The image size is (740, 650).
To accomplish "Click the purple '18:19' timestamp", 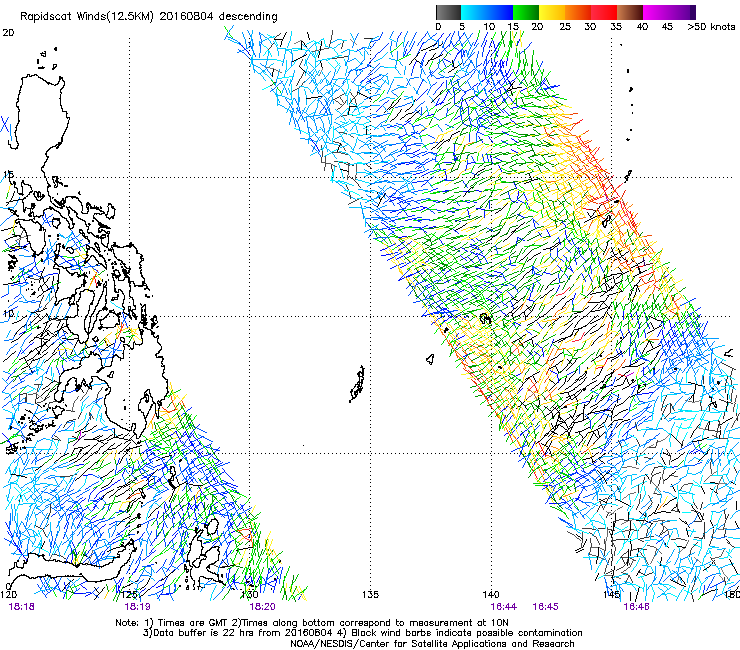I will (x=137, y=607).
